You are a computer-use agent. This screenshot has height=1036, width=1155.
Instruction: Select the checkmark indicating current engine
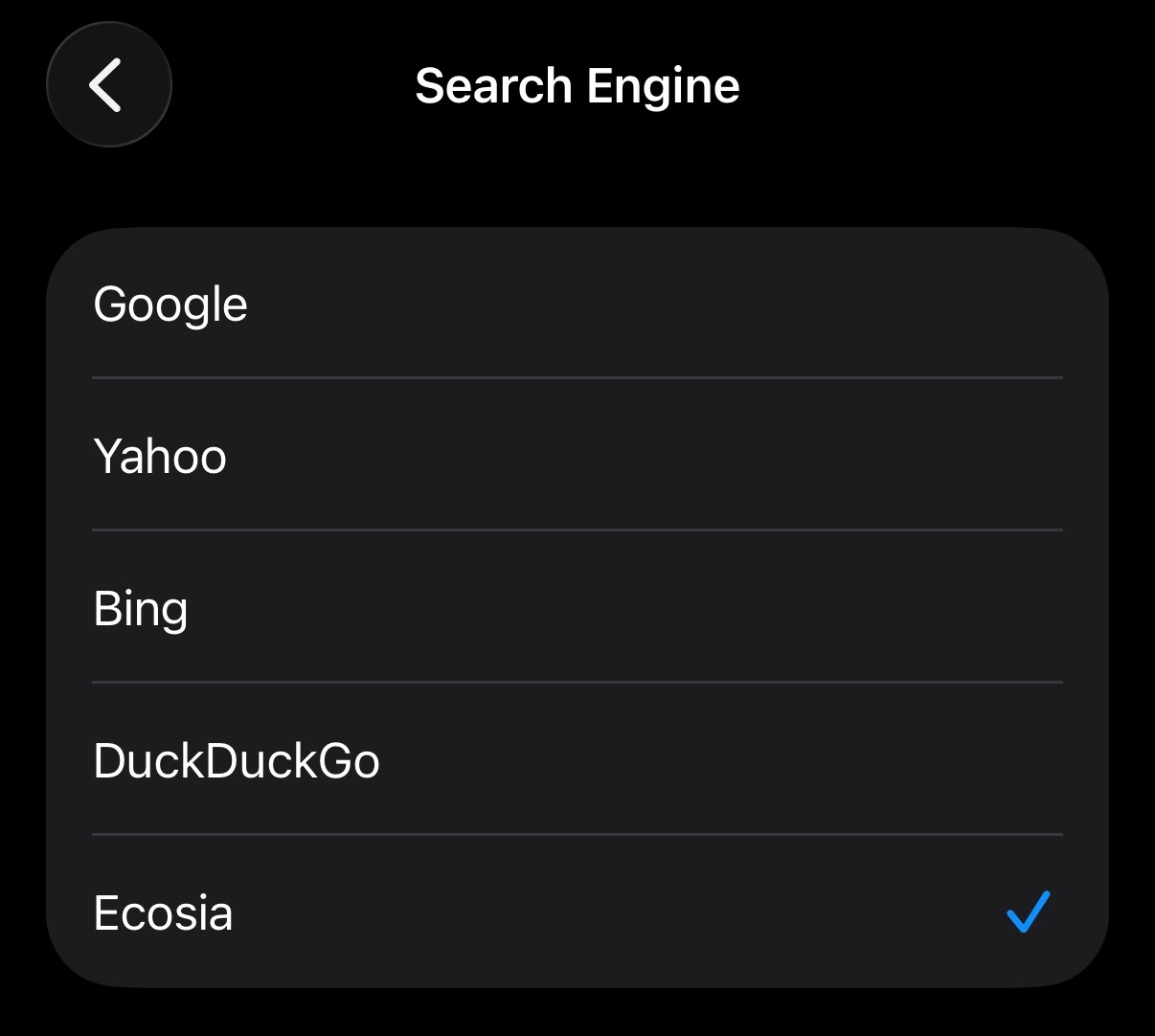tap(1029, 913)
